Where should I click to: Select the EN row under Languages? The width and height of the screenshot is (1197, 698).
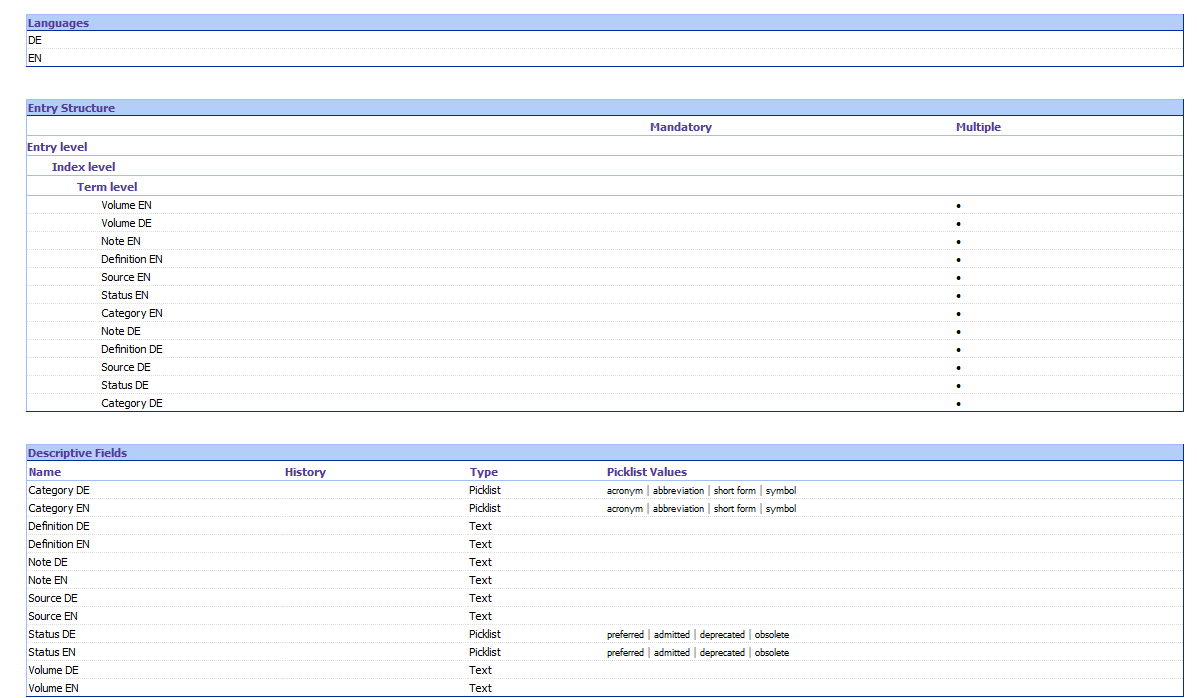[35, 58]
